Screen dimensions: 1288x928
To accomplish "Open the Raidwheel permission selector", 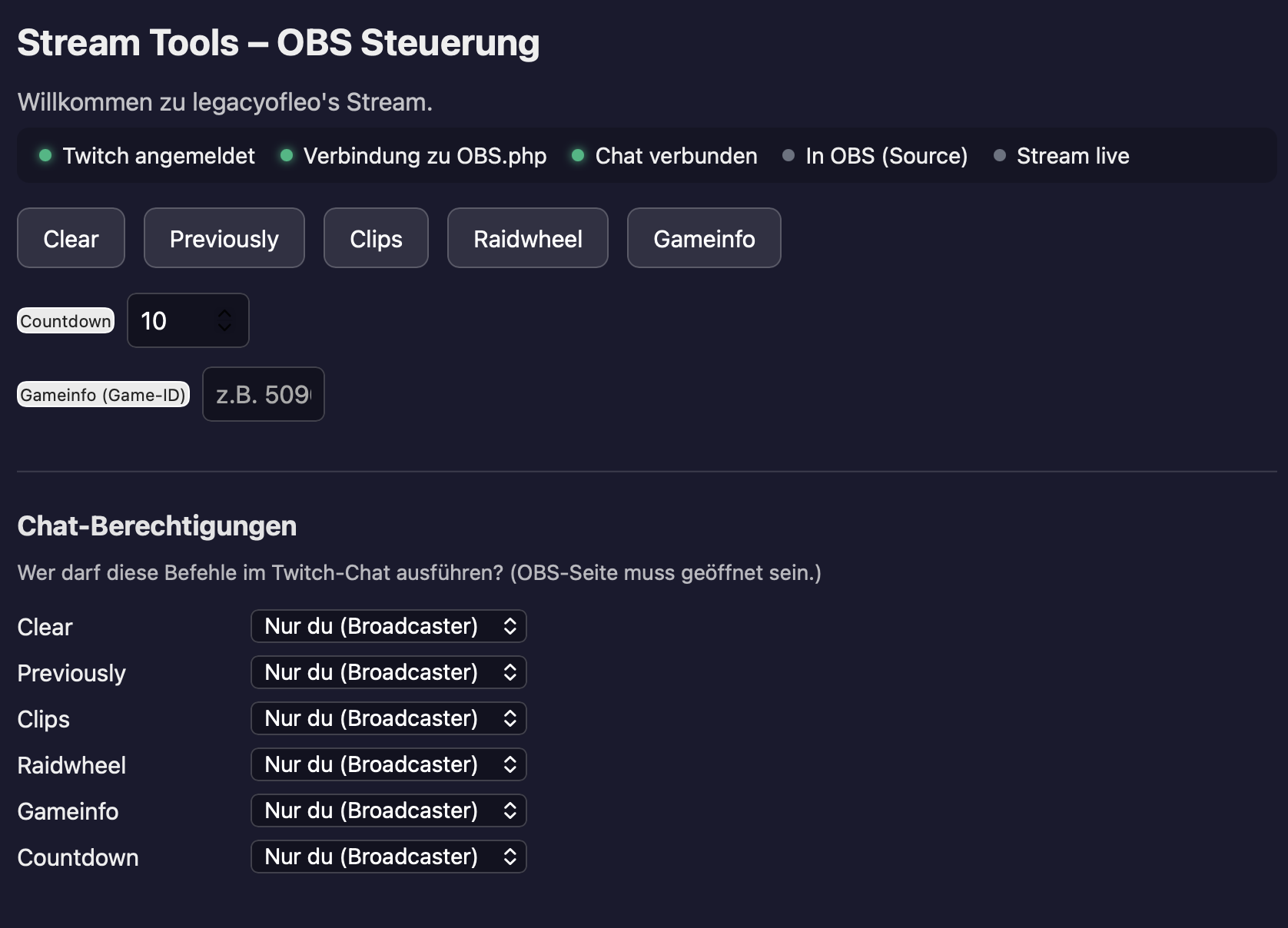I will 388,764.
